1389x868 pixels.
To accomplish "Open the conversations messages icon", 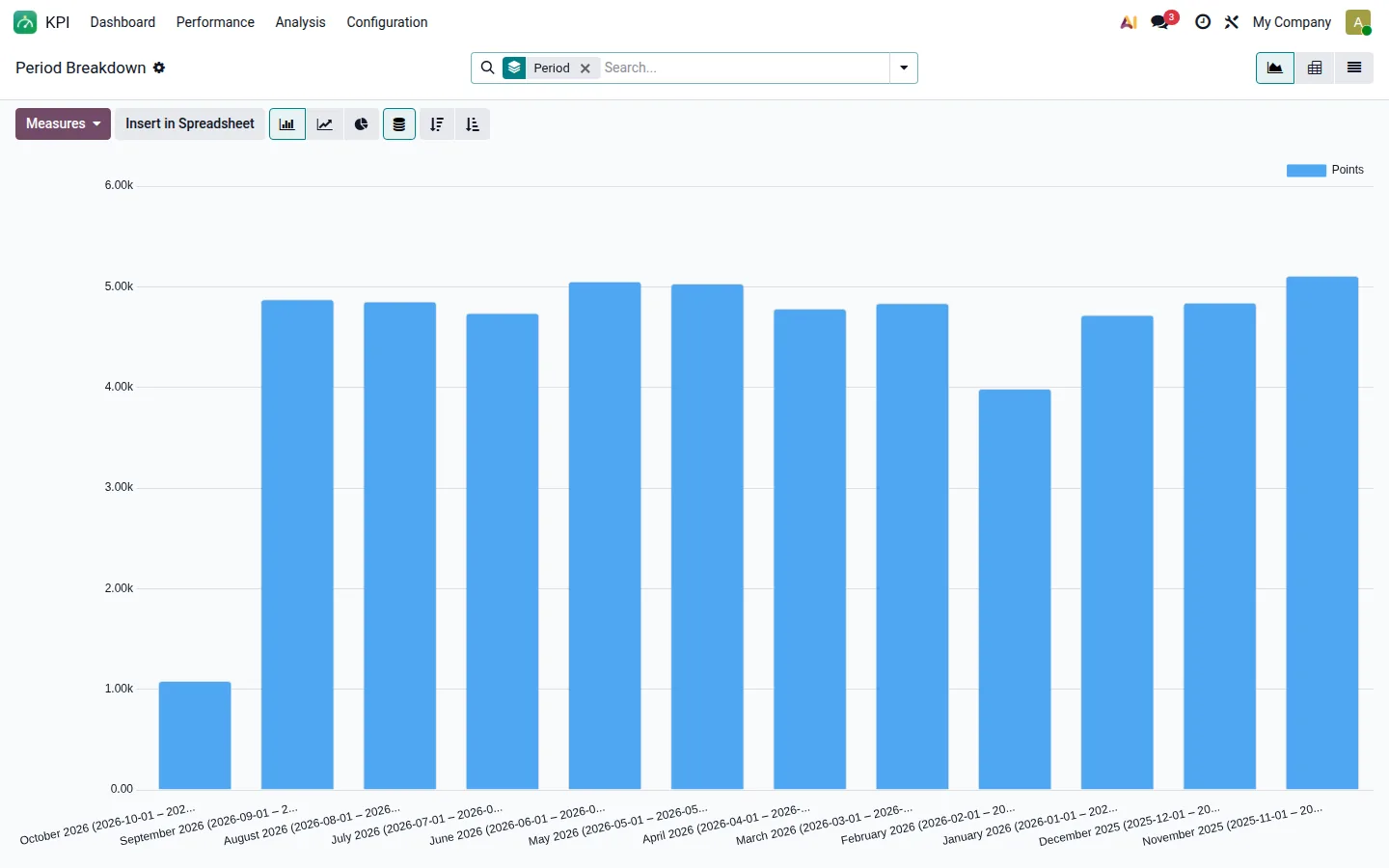I will (1160, 22).
